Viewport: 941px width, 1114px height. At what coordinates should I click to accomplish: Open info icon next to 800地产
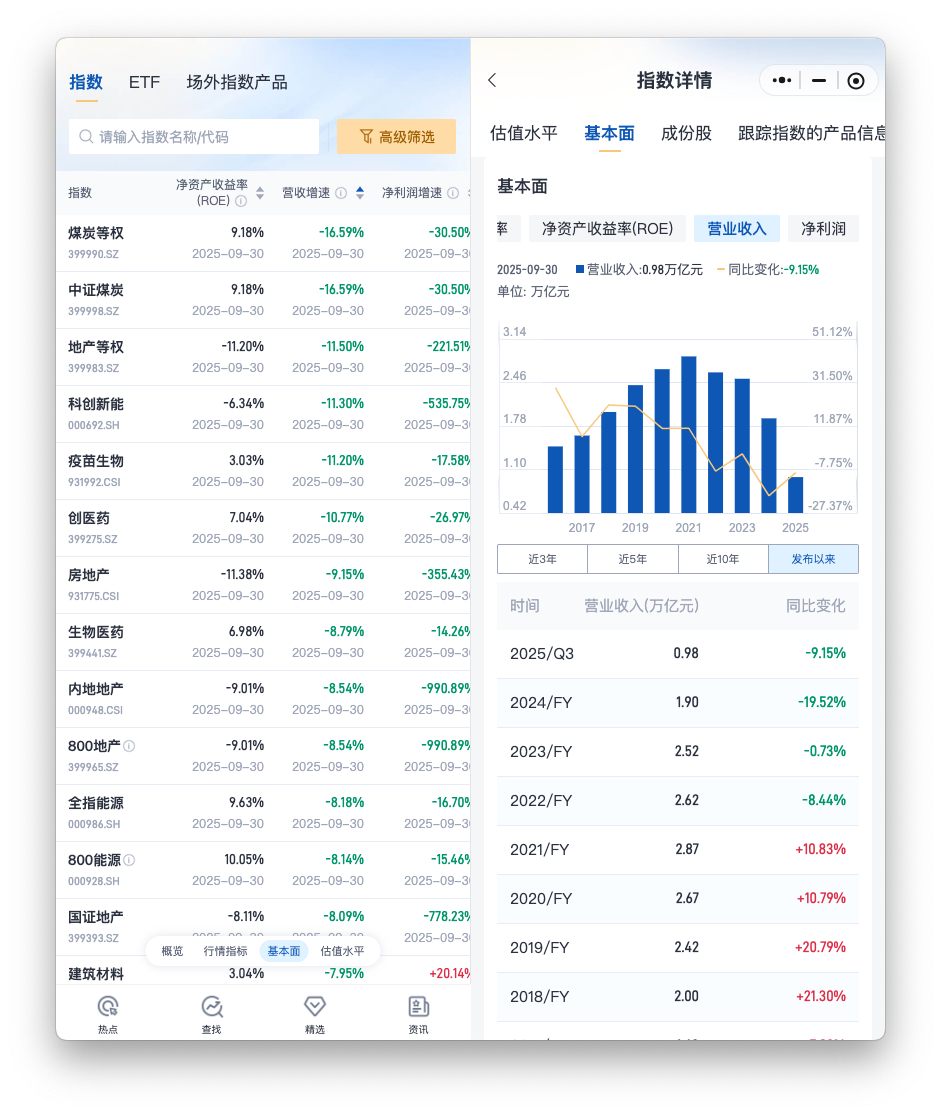click(129, 746)
